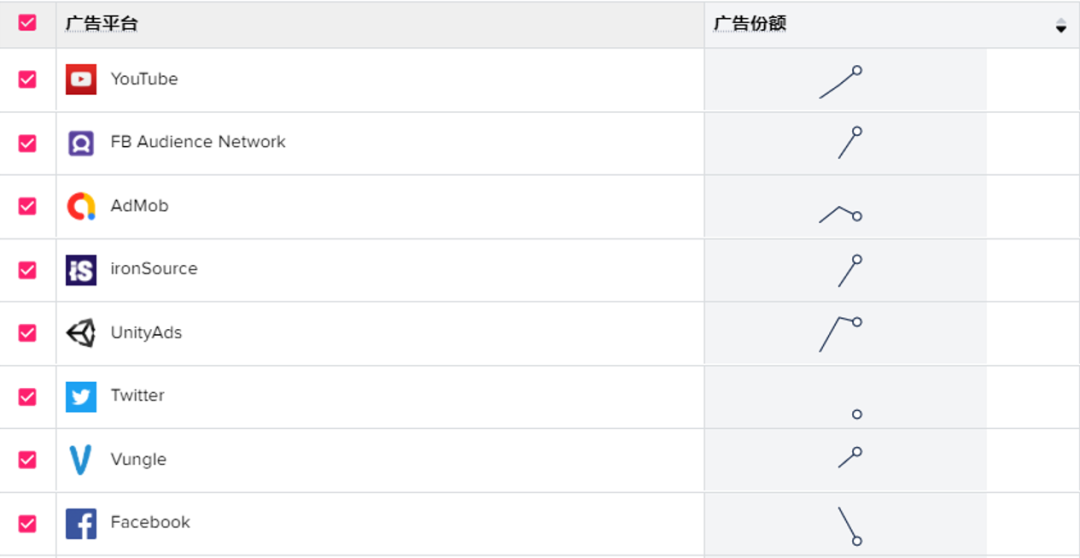Uncheck the Twitter row checkbox
1080x558 pixels.
[27, 397]
